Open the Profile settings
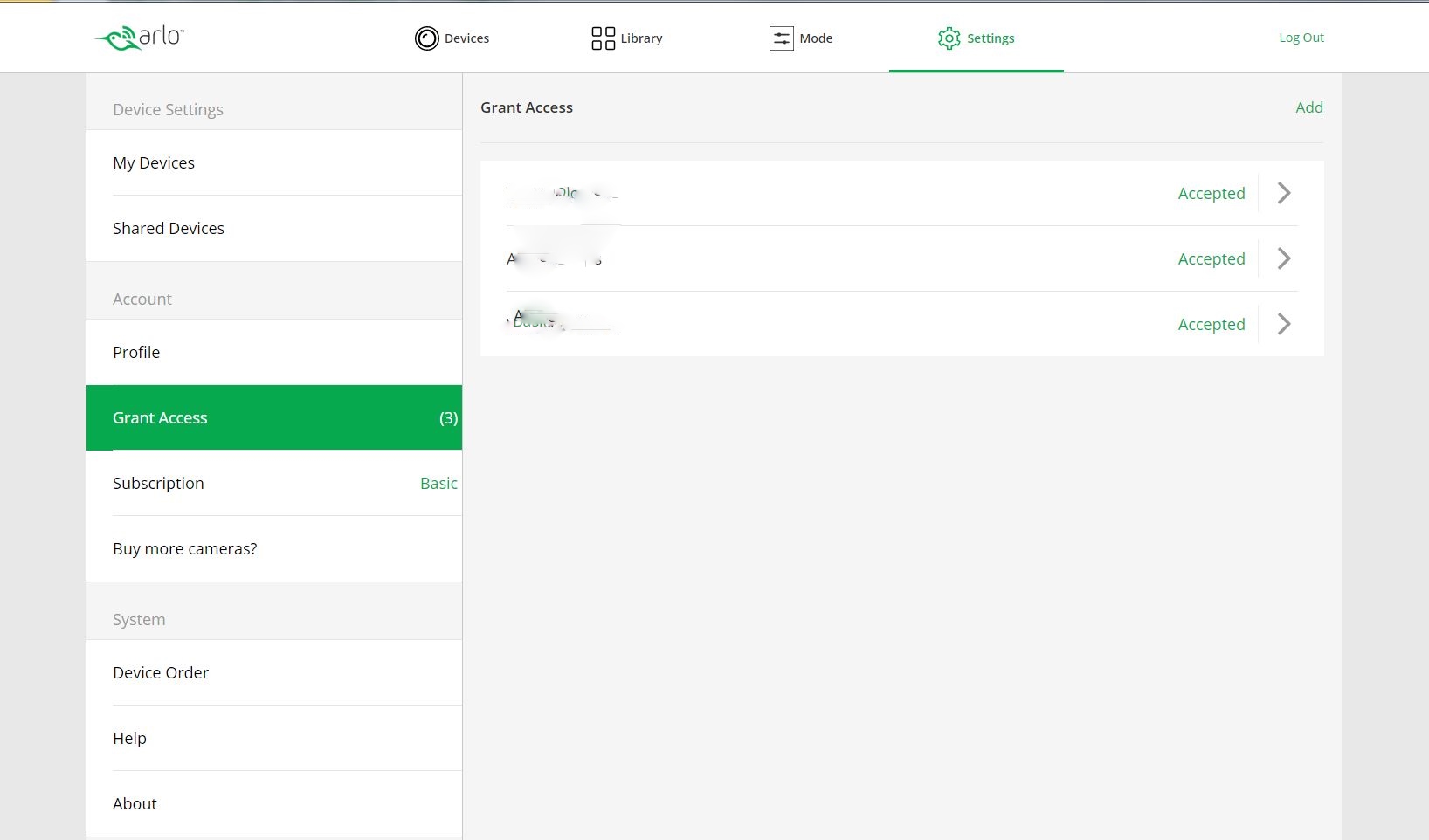This screenshot has width=1429, height=840. [x=136, y=353]
